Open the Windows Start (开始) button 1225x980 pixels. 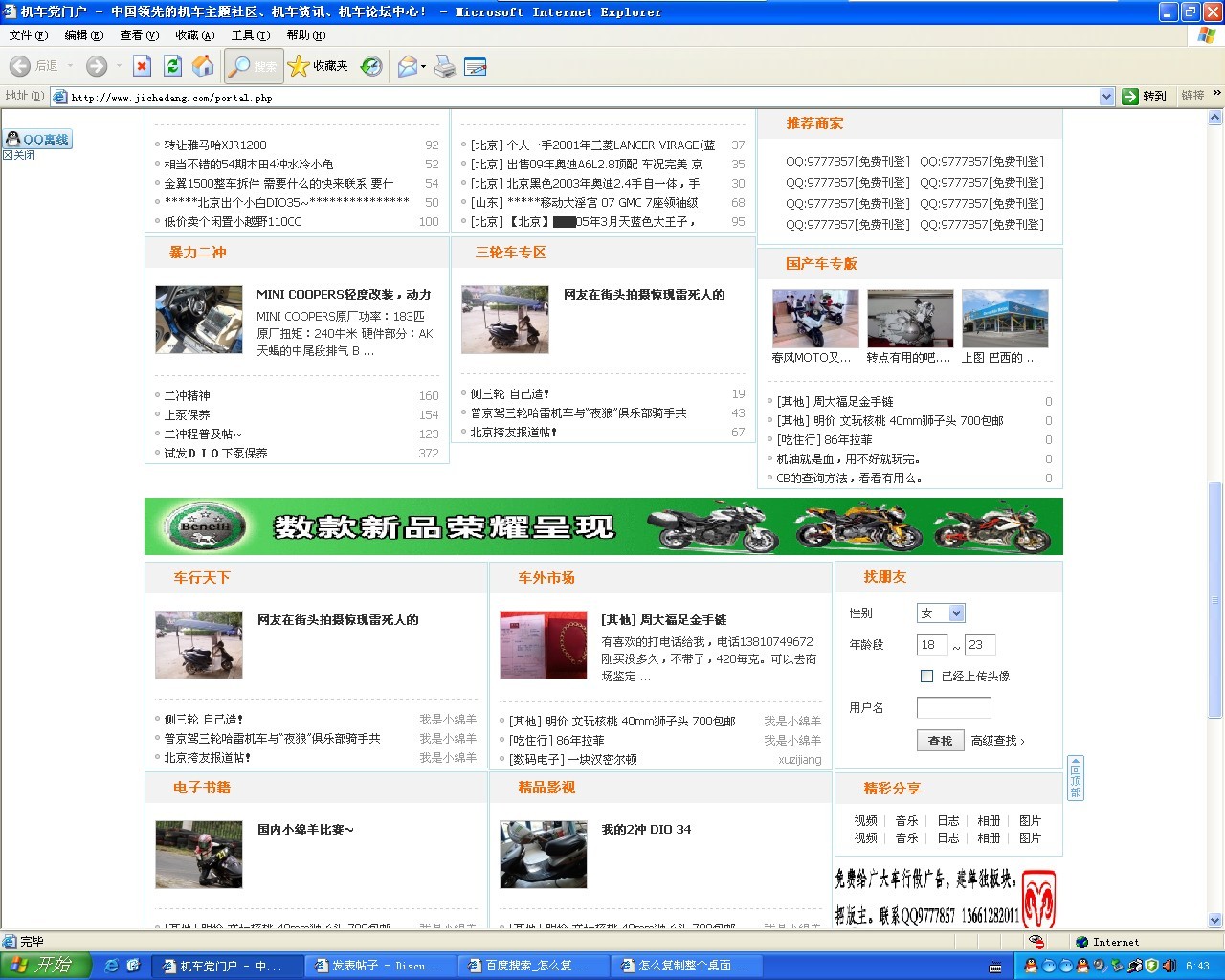click(45, 966)
